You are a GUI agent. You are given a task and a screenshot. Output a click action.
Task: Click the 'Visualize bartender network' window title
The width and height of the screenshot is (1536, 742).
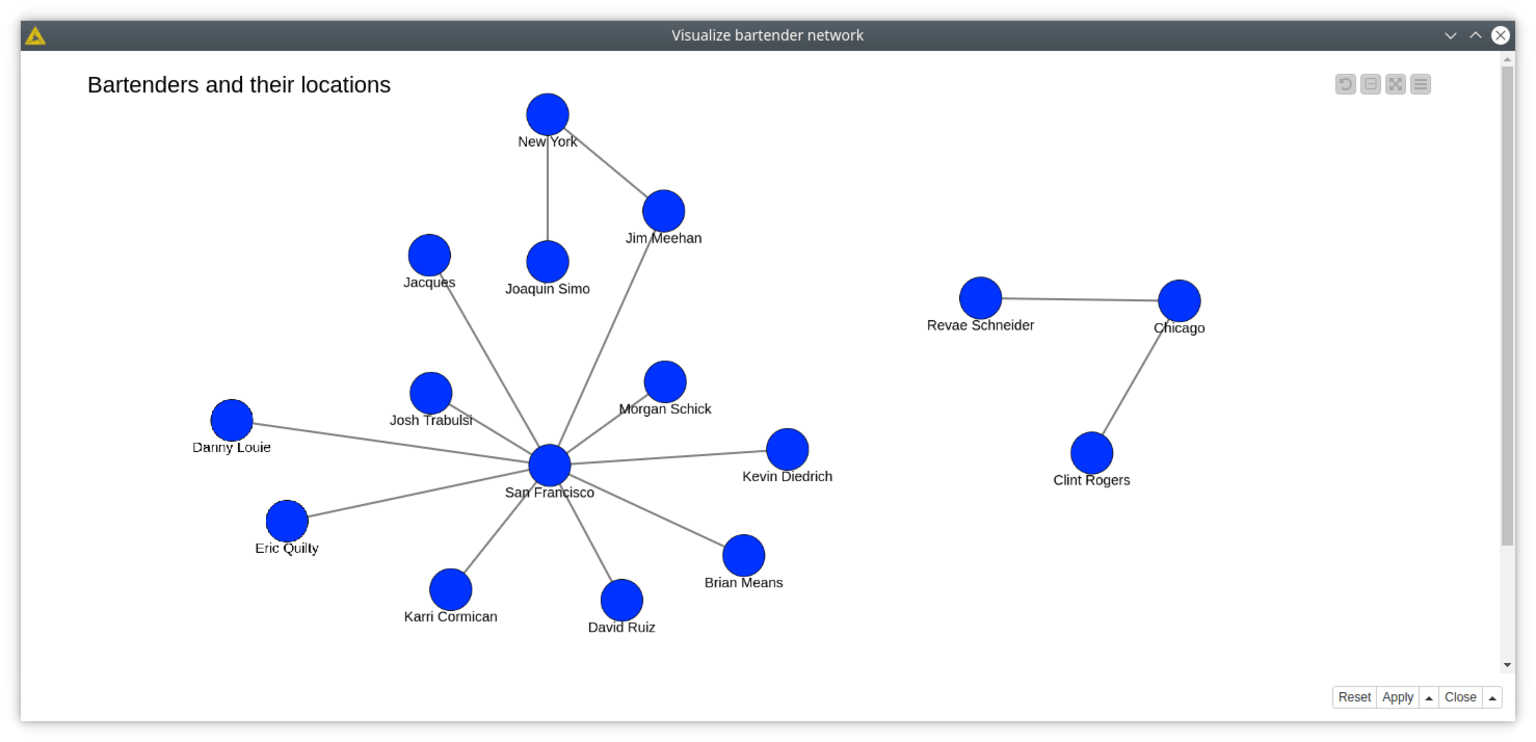point(767,36)
